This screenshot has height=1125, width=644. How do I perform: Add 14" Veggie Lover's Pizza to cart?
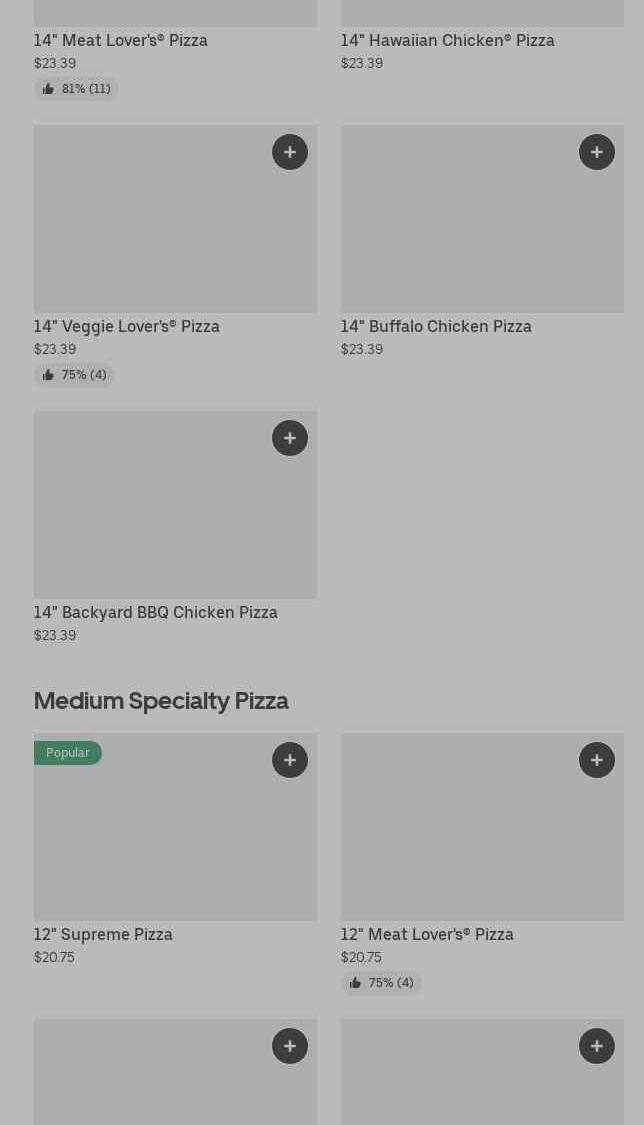point(290,152)
